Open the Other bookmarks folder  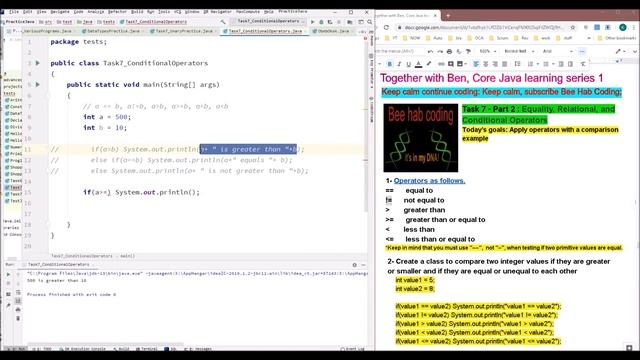pyautogui.click(x=617, y=38)
